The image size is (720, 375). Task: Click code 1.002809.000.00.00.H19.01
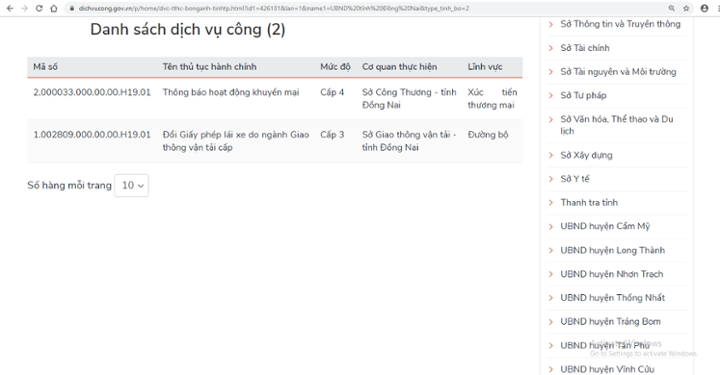[x=92, y=134]
